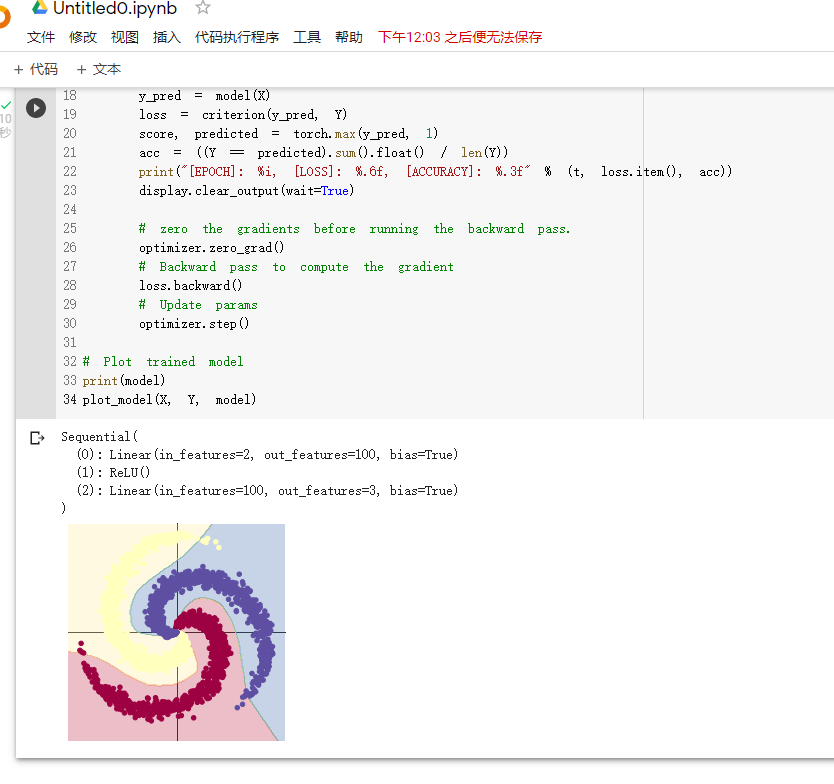Click output line 'Sequential('

tap(99, 437)
